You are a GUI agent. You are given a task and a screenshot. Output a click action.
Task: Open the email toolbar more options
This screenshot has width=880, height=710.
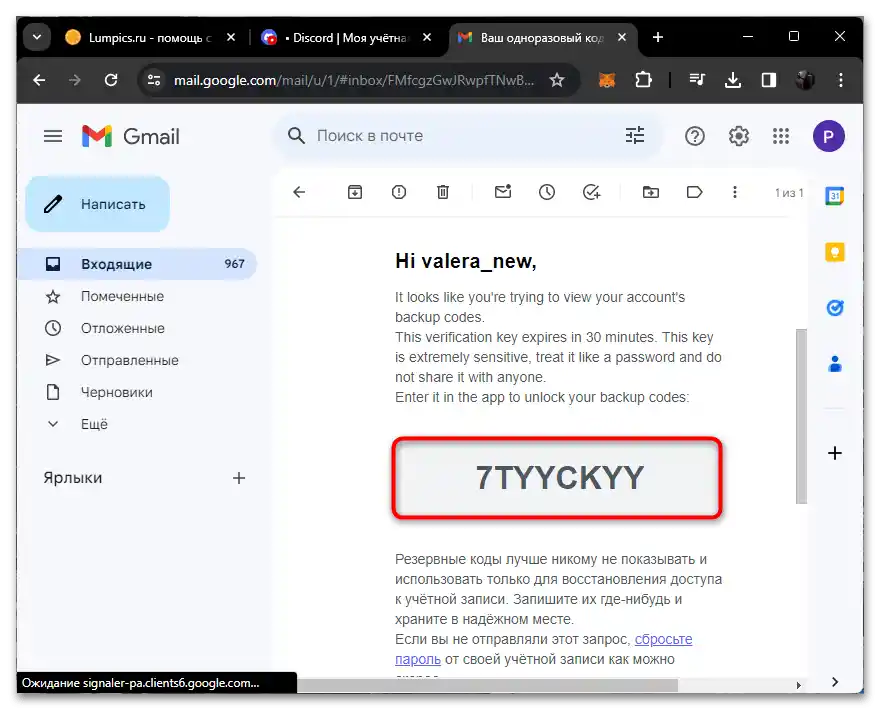coord(735,193)
